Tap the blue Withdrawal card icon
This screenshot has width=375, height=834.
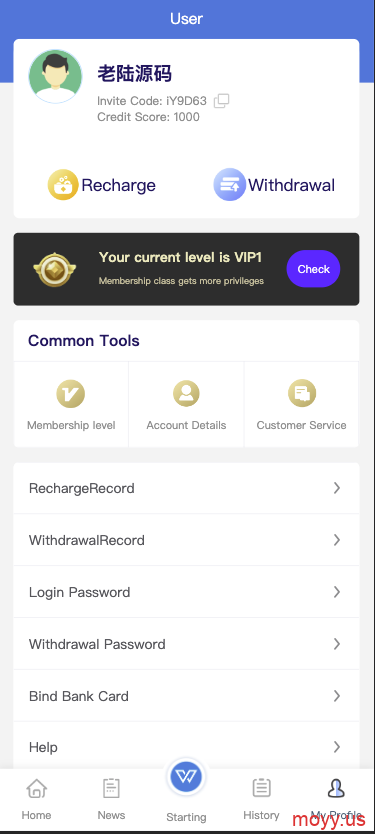click(229, 185)
